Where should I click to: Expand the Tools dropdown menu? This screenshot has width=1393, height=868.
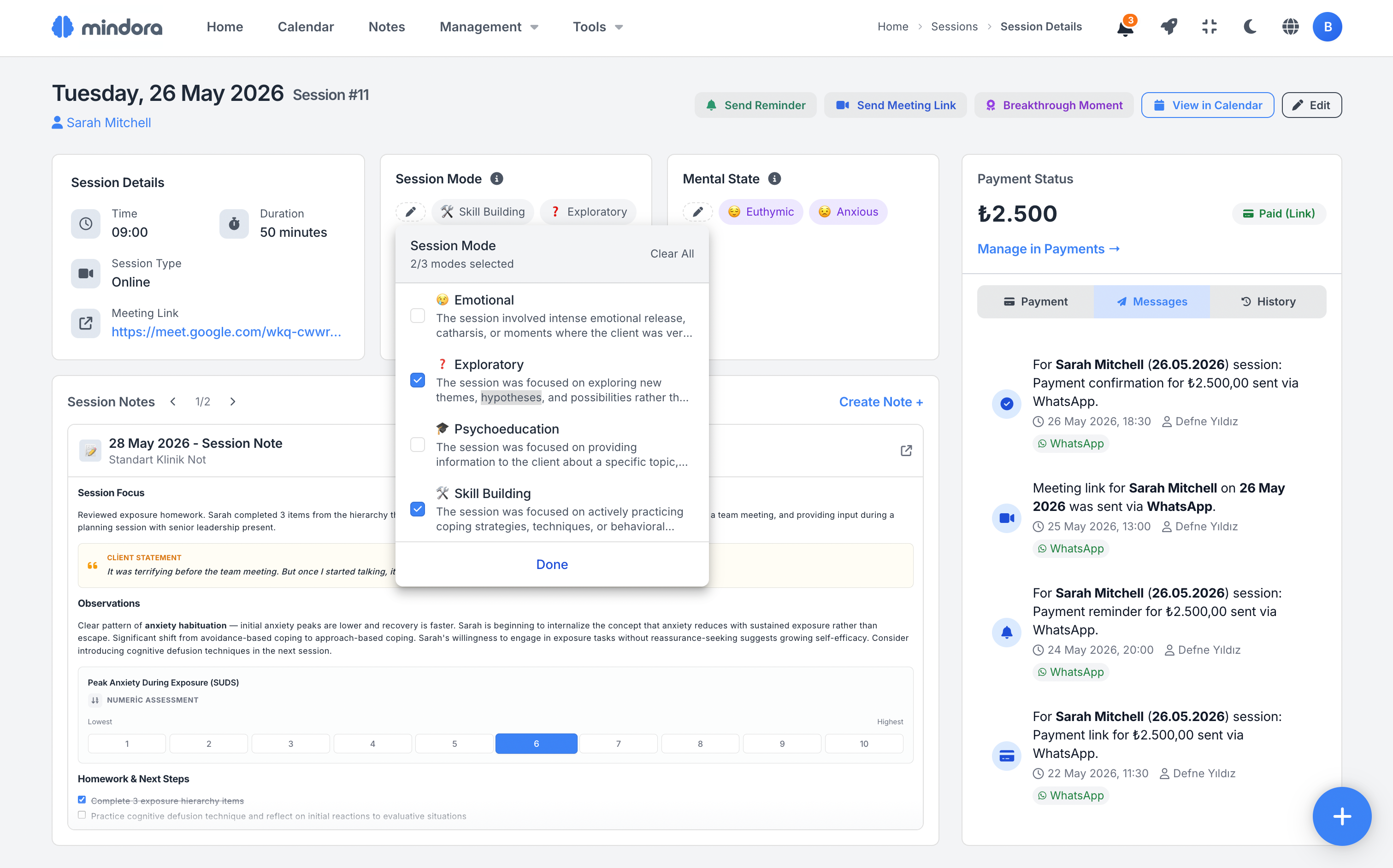(x=598, y=27)
